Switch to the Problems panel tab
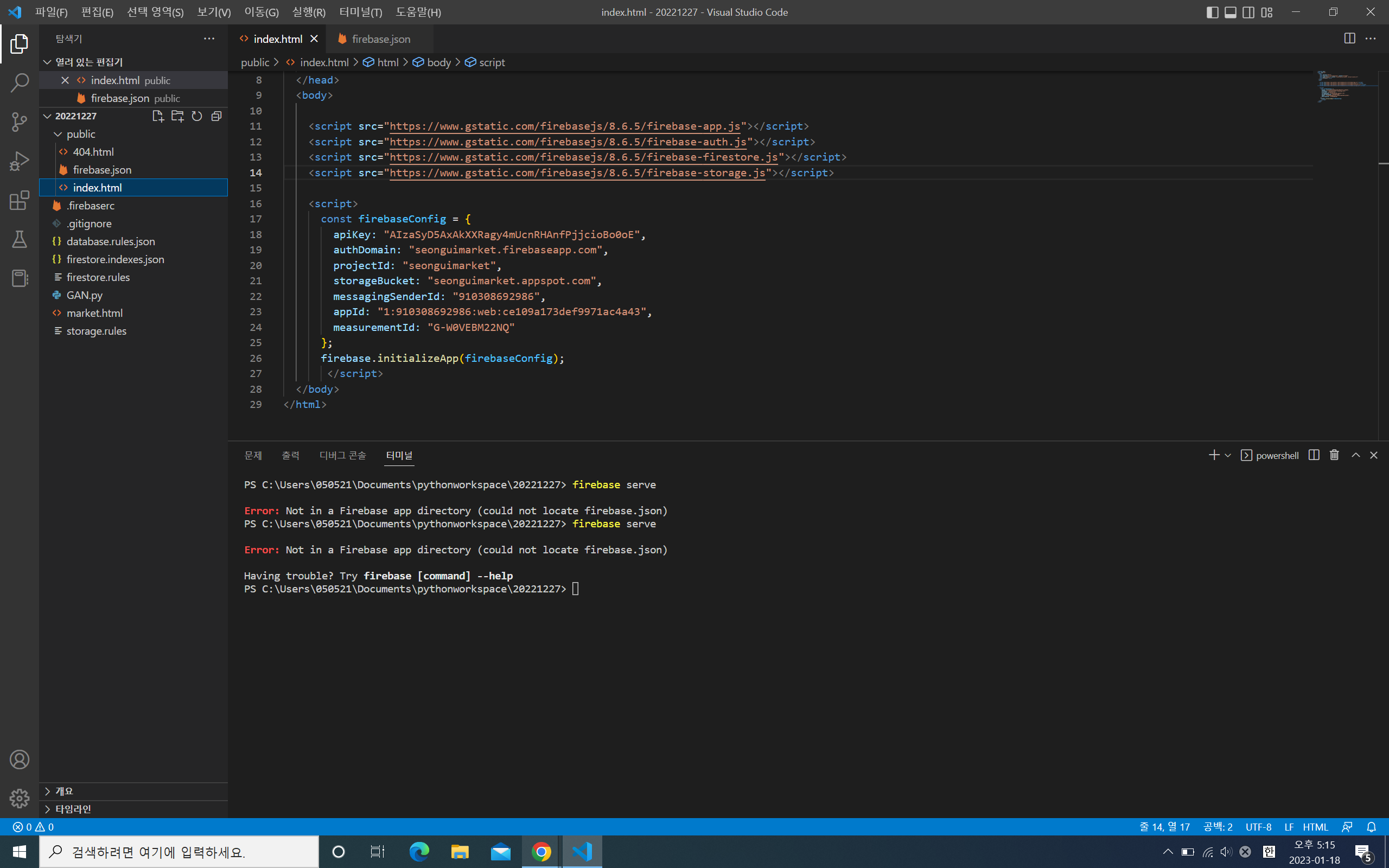 [253, 455]
